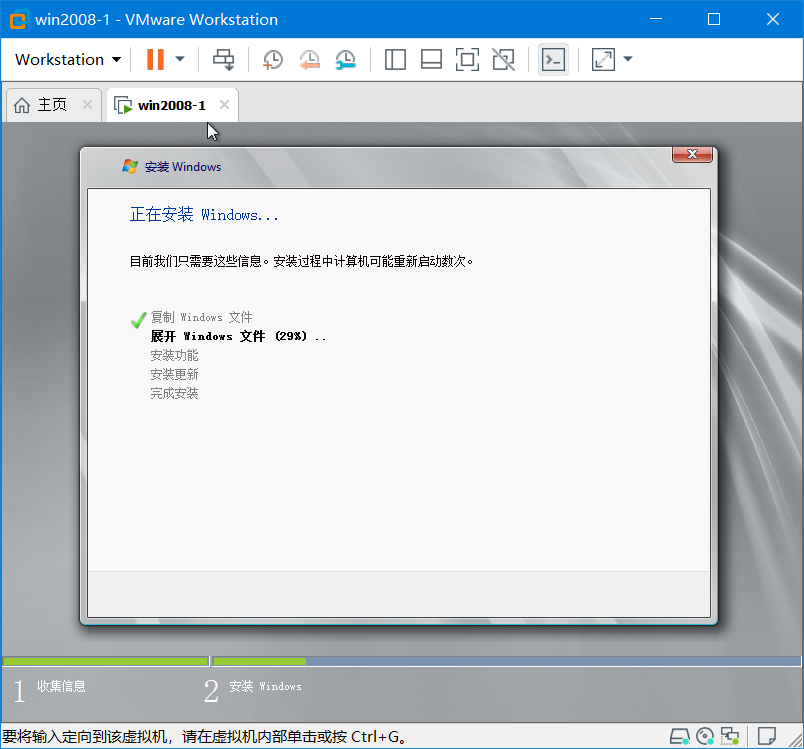Click the 收集信息 progress bar

(x=106, y=661)
